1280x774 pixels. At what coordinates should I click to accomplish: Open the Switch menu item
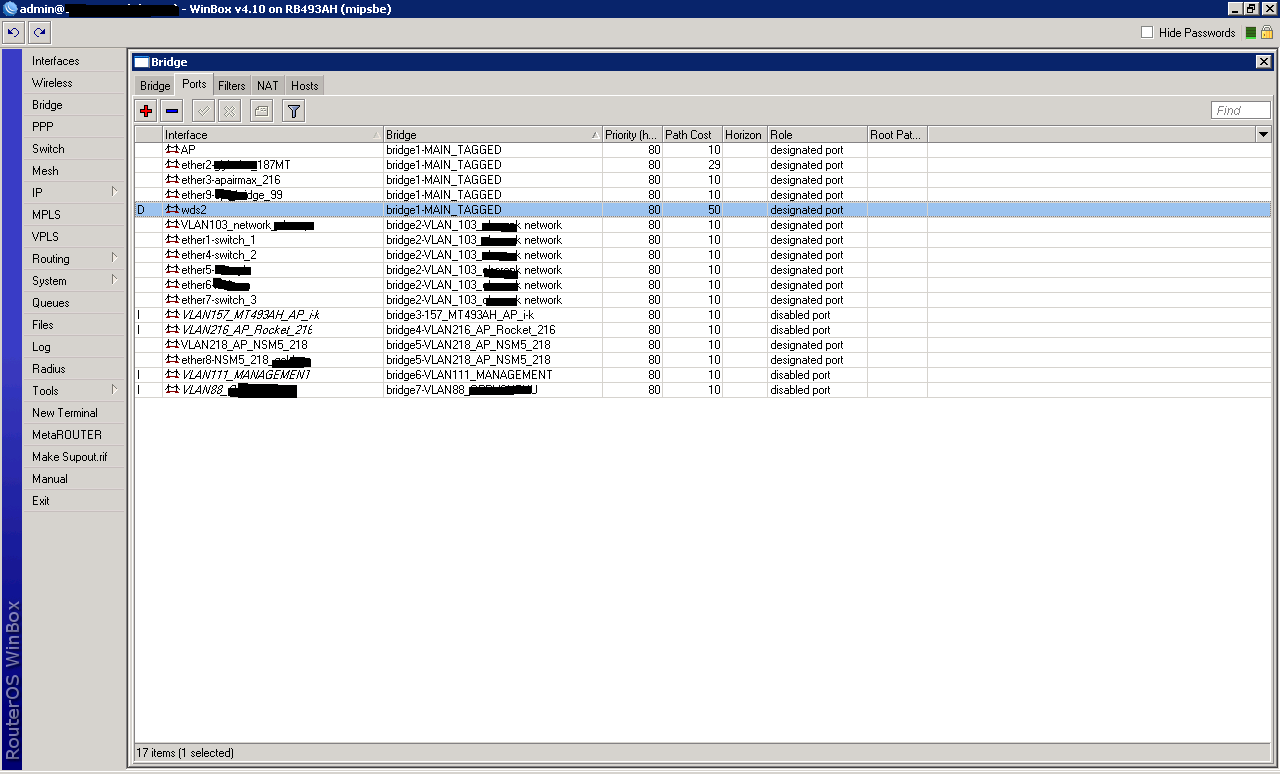[75, 149]
